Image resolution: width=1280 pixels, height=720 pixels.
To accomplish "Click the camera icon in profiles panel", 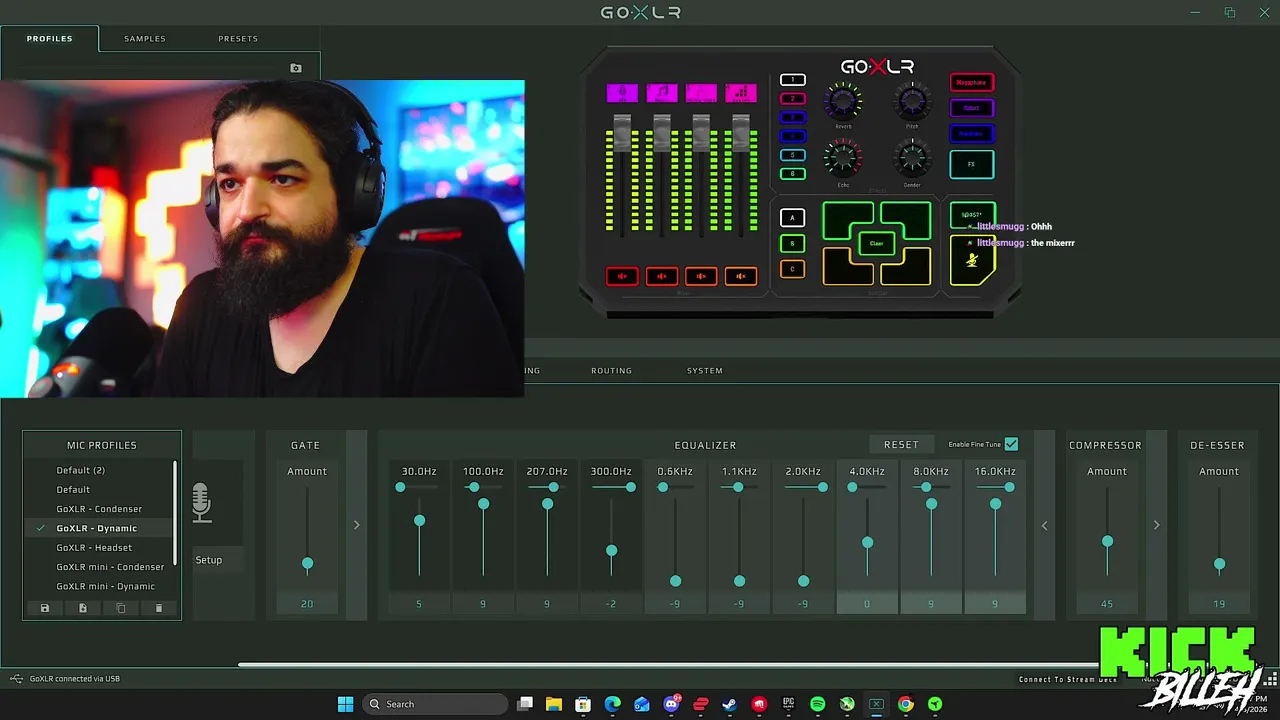I will pyautogui.click(x=296, y=68).
